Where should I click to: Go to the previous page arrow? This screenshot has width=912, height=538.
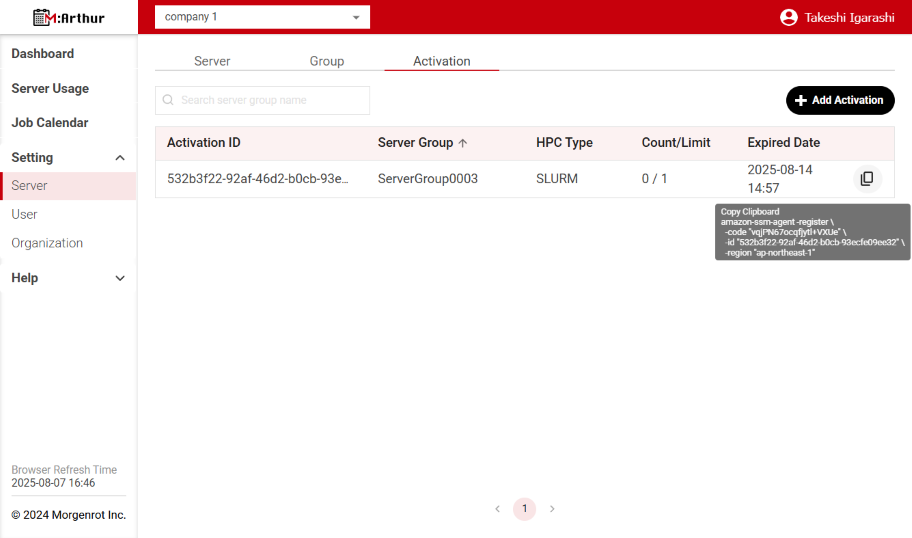pyautogui.click(x=497, y=509)
